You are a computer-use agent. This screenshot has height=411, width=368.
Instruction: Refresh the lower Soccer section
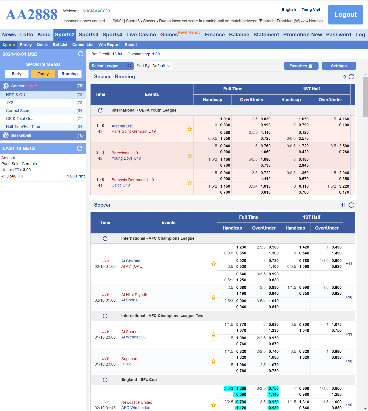(351, 205)
